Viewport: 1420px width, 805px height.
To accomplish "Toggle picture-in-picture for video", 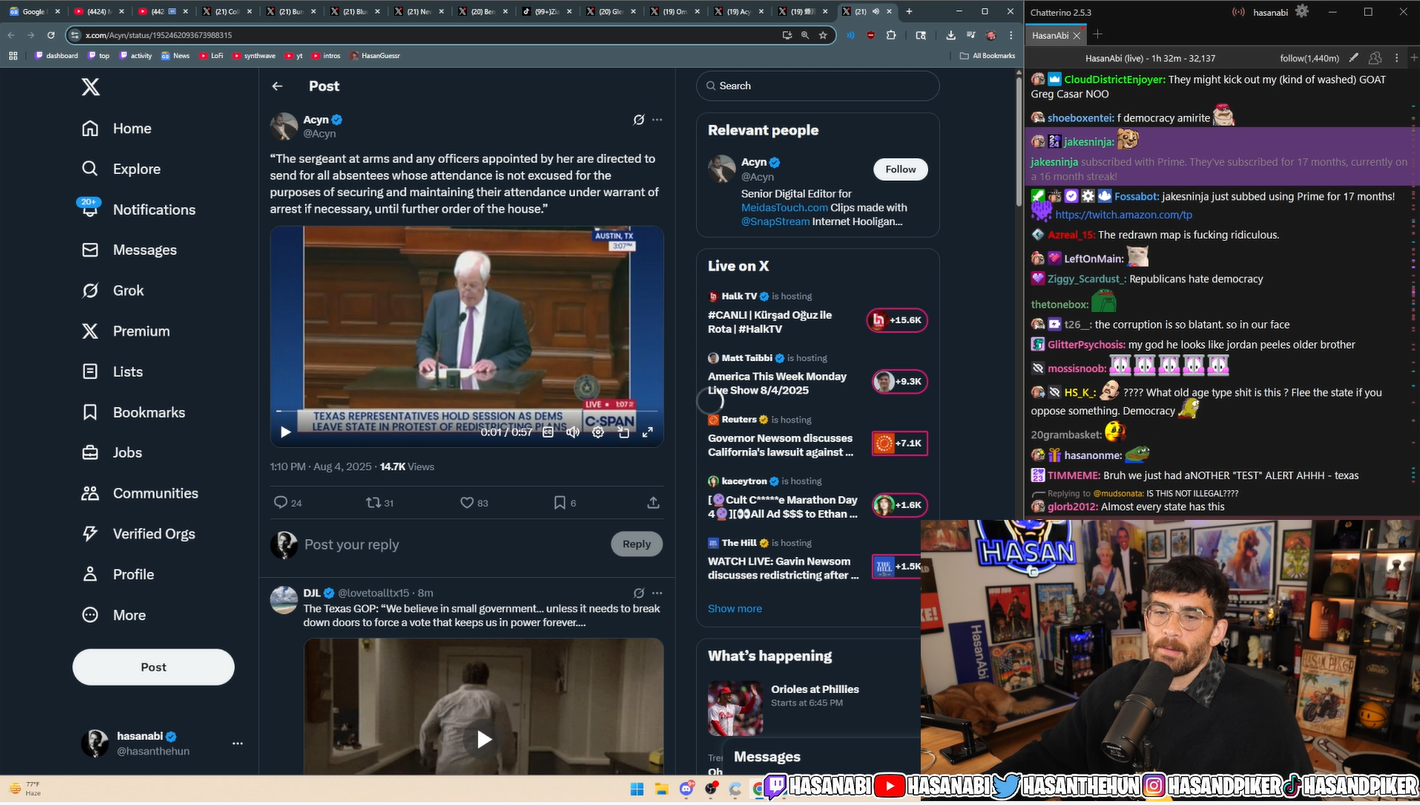I will (x=623, y=432).
